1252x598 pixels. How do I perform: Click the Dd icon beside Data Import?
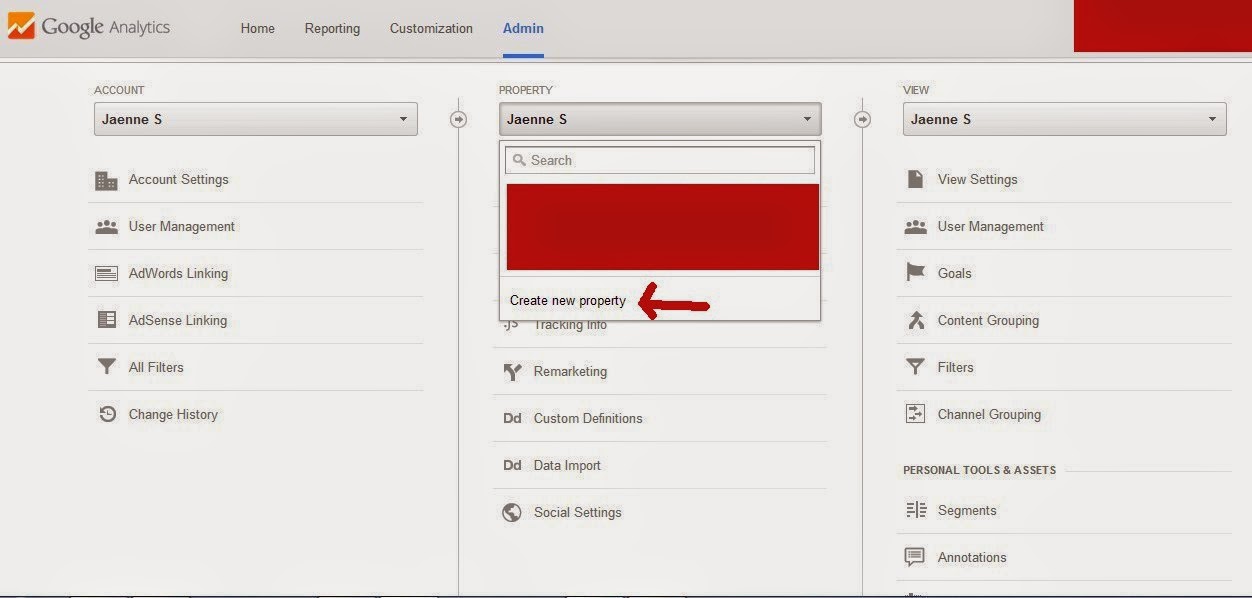coord(512,466)
